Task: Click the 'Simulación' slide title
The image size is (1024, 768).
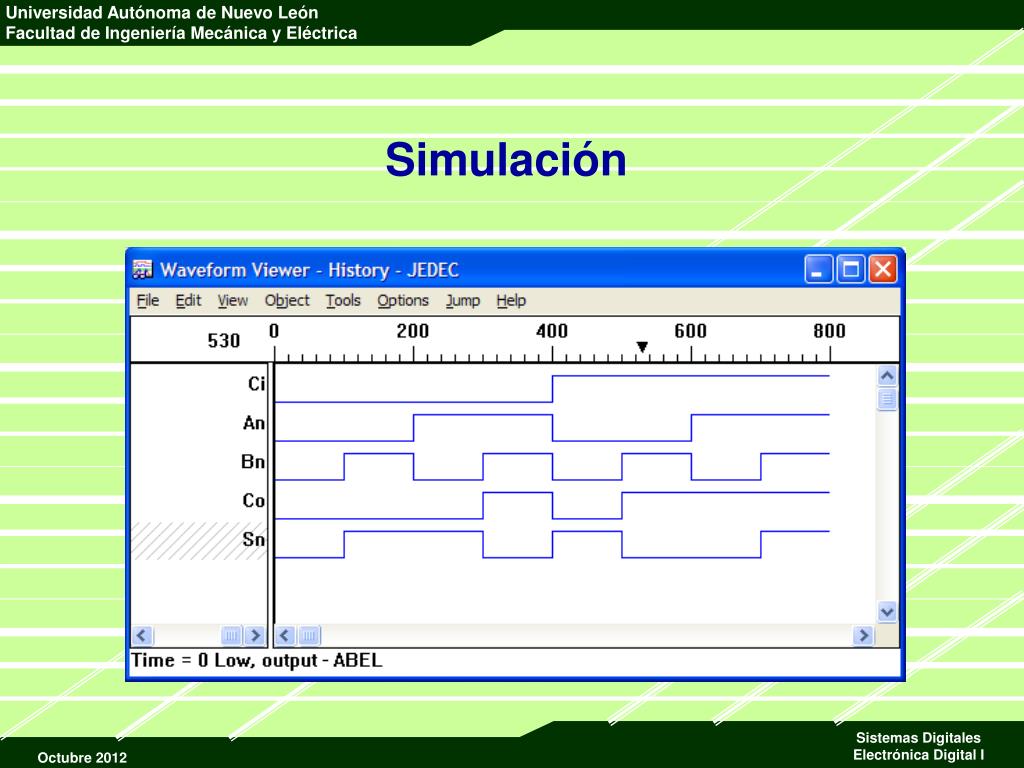Action: point(506,159)
